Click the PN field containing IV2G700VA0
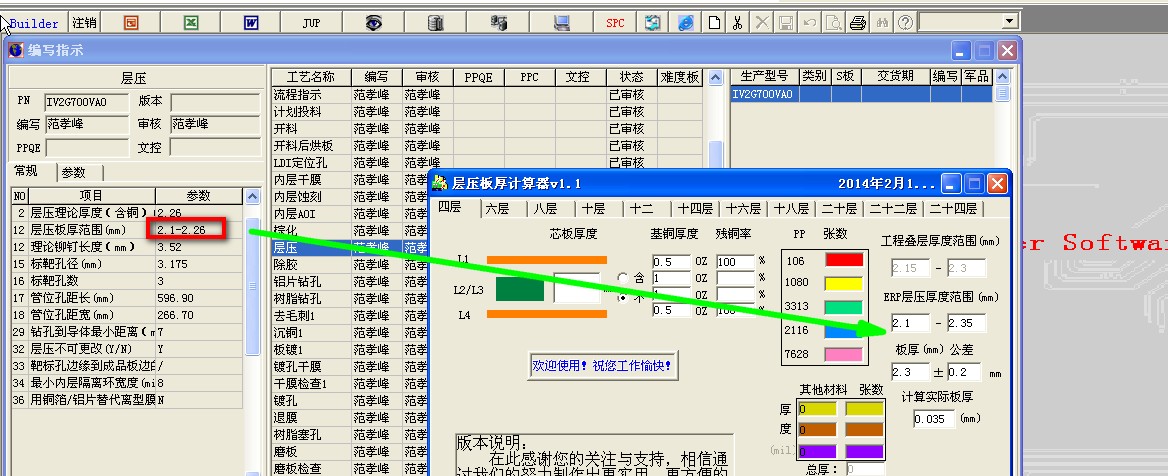The image size is (1168, 476). pos(86,102)
